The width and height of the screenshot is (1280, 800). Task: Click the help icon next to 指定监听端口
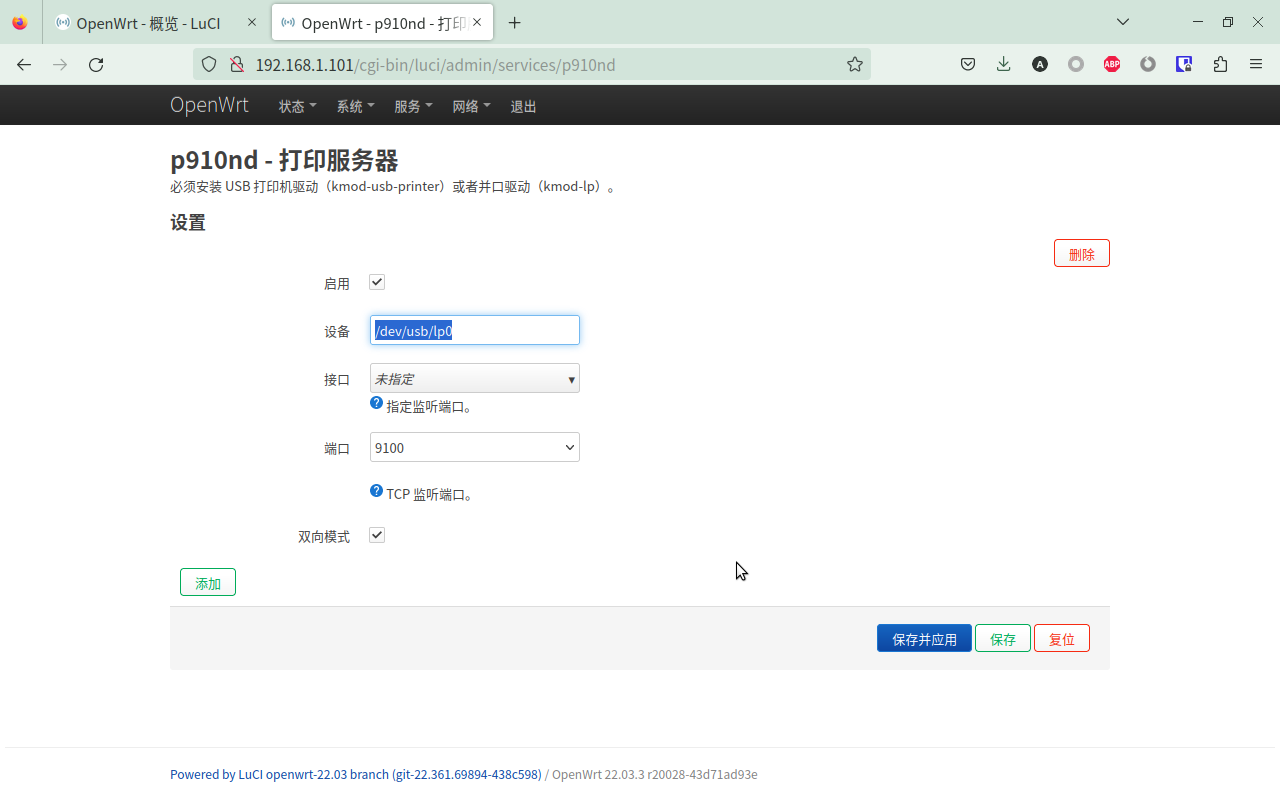(x=377, y=403)
